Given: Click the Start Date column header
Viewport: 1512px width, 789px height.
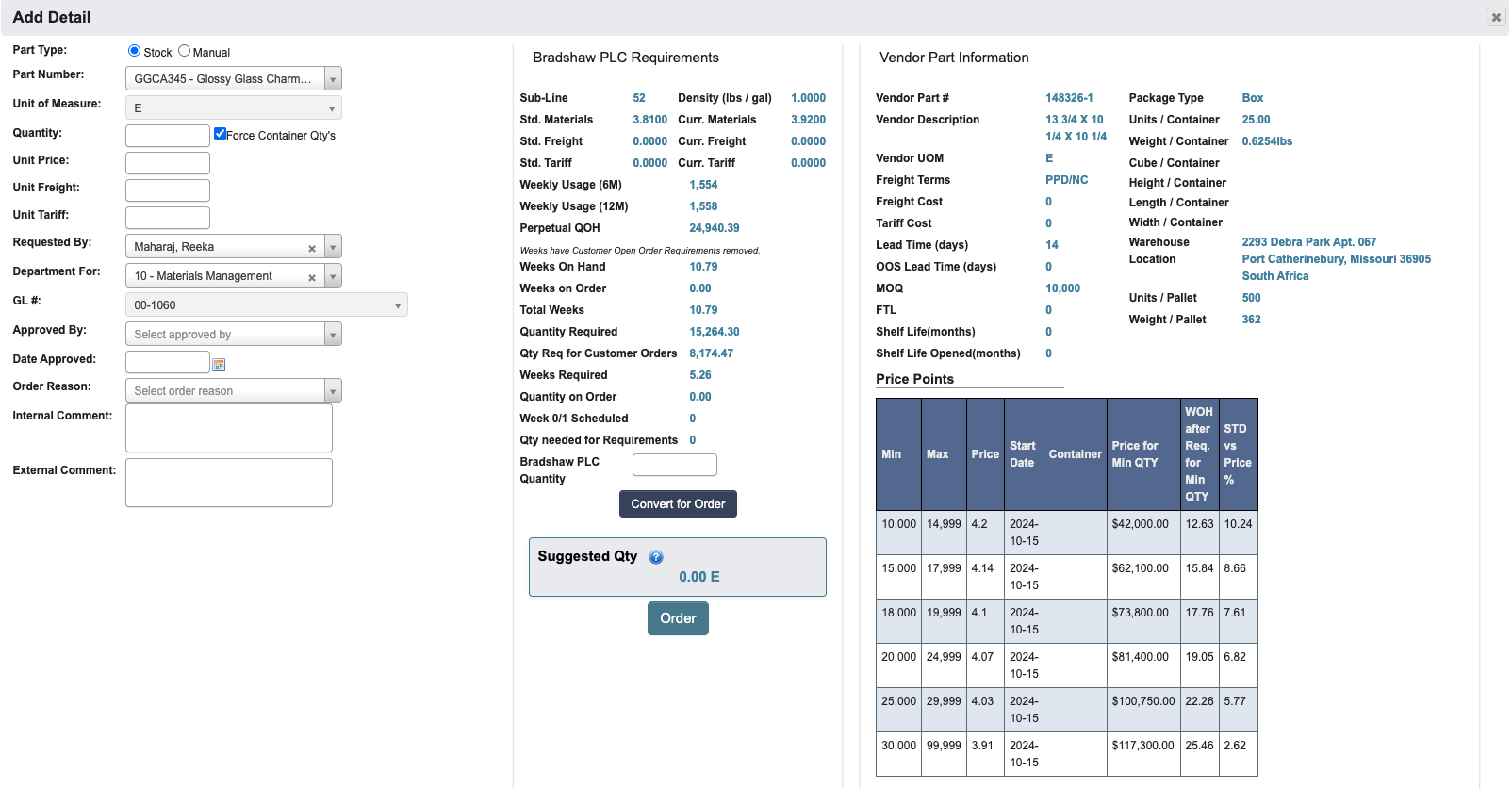Looking at the screenshot, I should pyautogui.click(x=1024, y=454).
